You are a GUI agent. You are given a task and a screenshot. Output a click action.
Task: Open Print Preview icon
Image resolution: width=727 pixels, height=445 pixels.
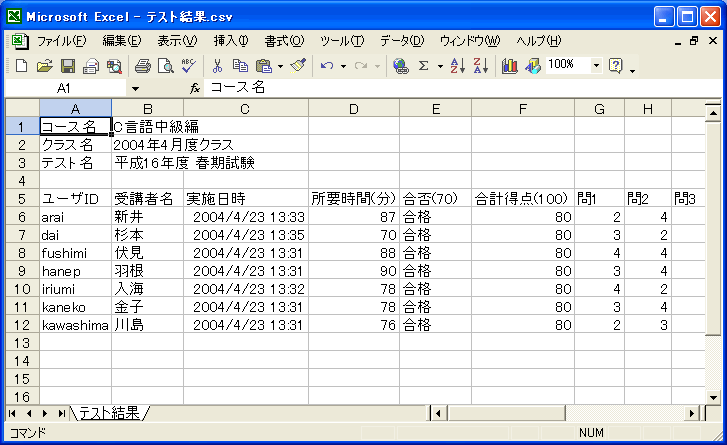166,66
